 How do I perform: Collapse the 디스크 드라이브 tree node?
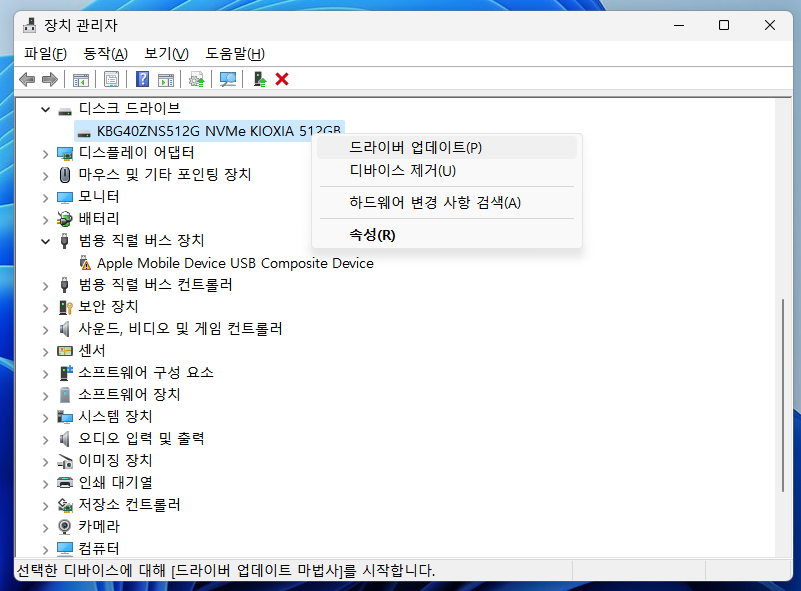[x=45, y=108]
